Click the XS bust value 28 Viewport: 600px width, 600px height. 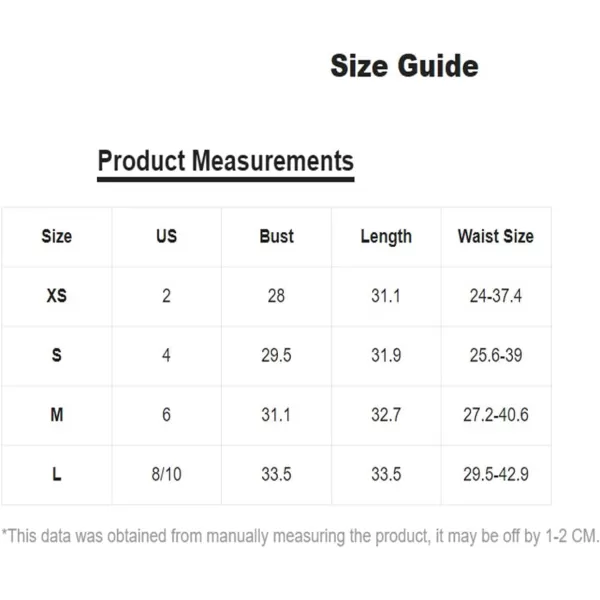pyautogui.click(x=276, y=296)
